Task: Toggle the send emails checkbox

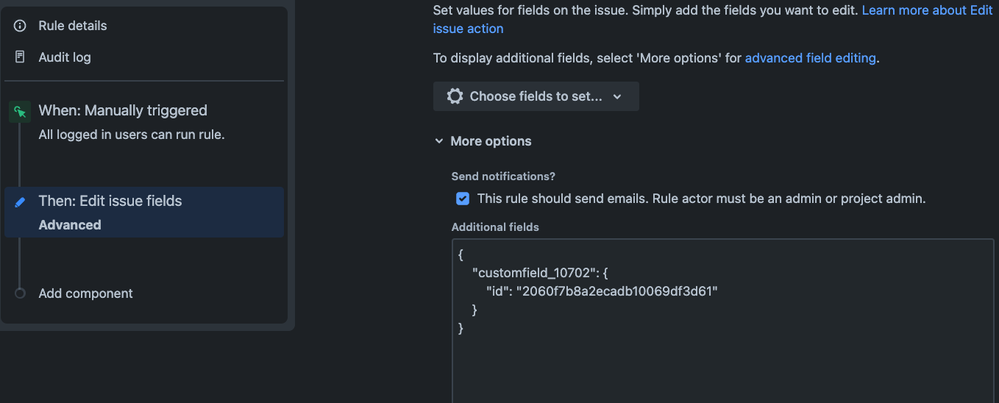Action: (x=462, y=199)
